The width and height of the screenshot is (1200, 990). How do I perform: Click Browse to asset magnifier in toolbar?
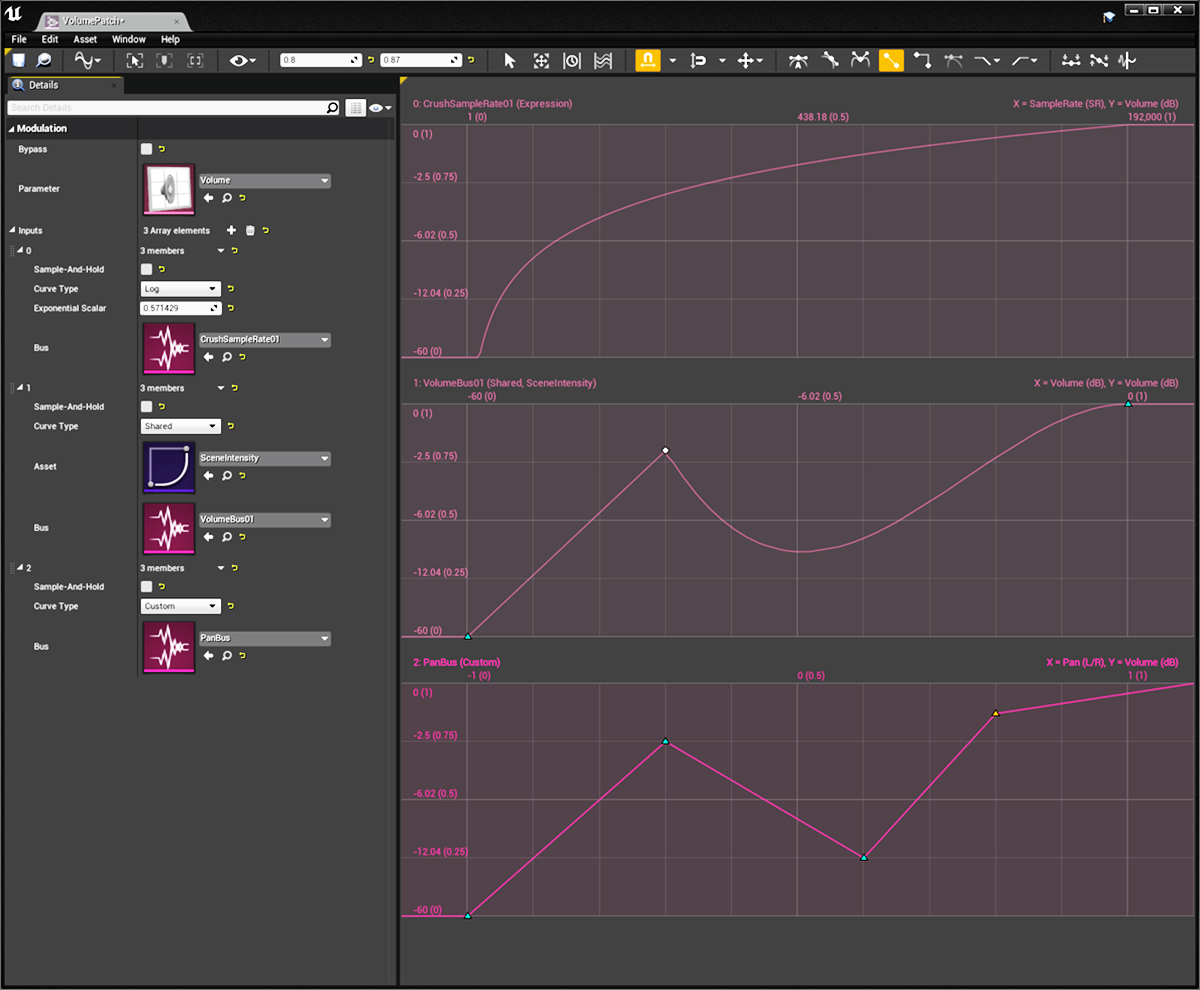click(44, 61)
